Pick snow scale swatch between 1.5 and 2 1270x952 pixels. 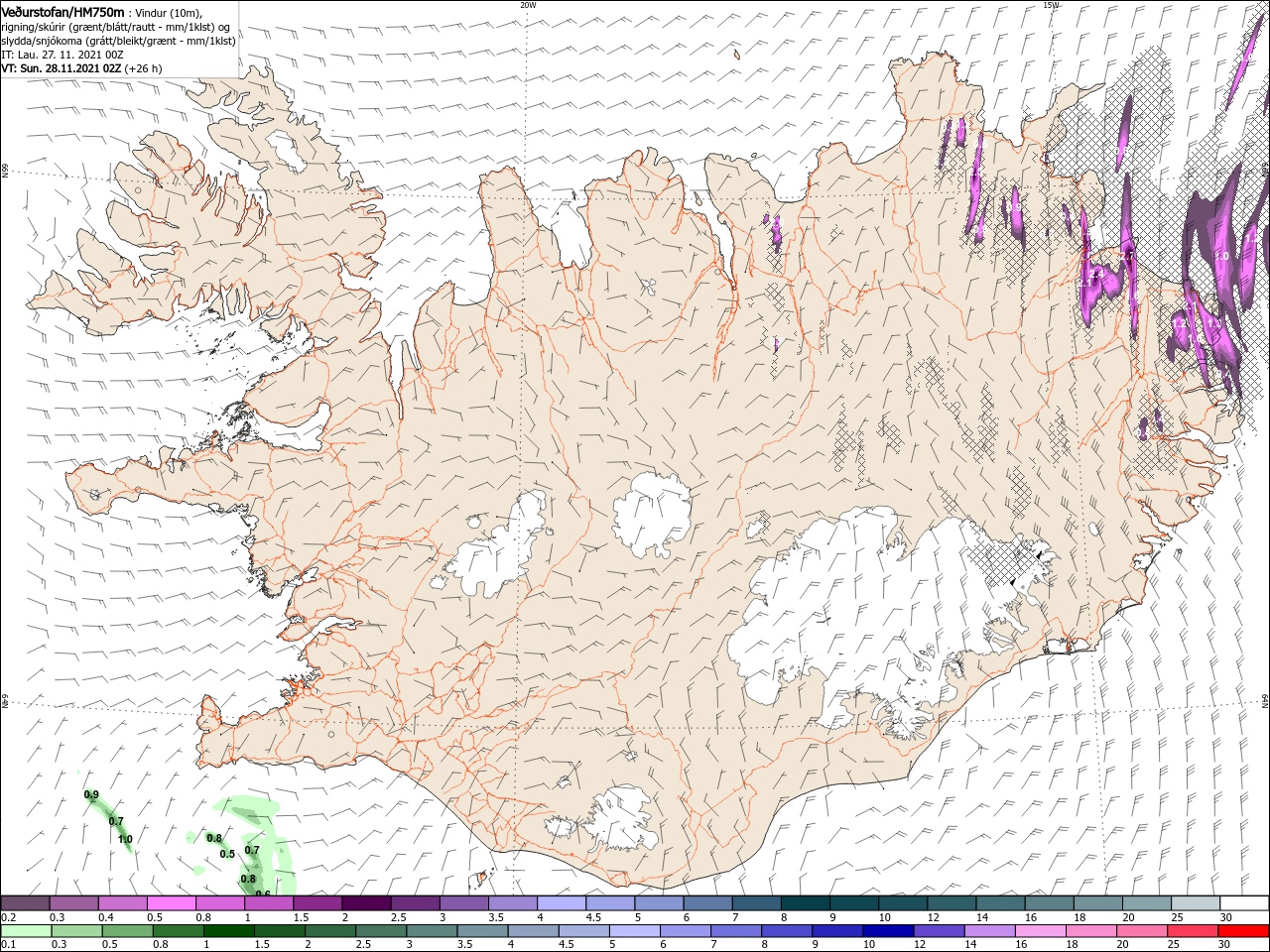317,903
